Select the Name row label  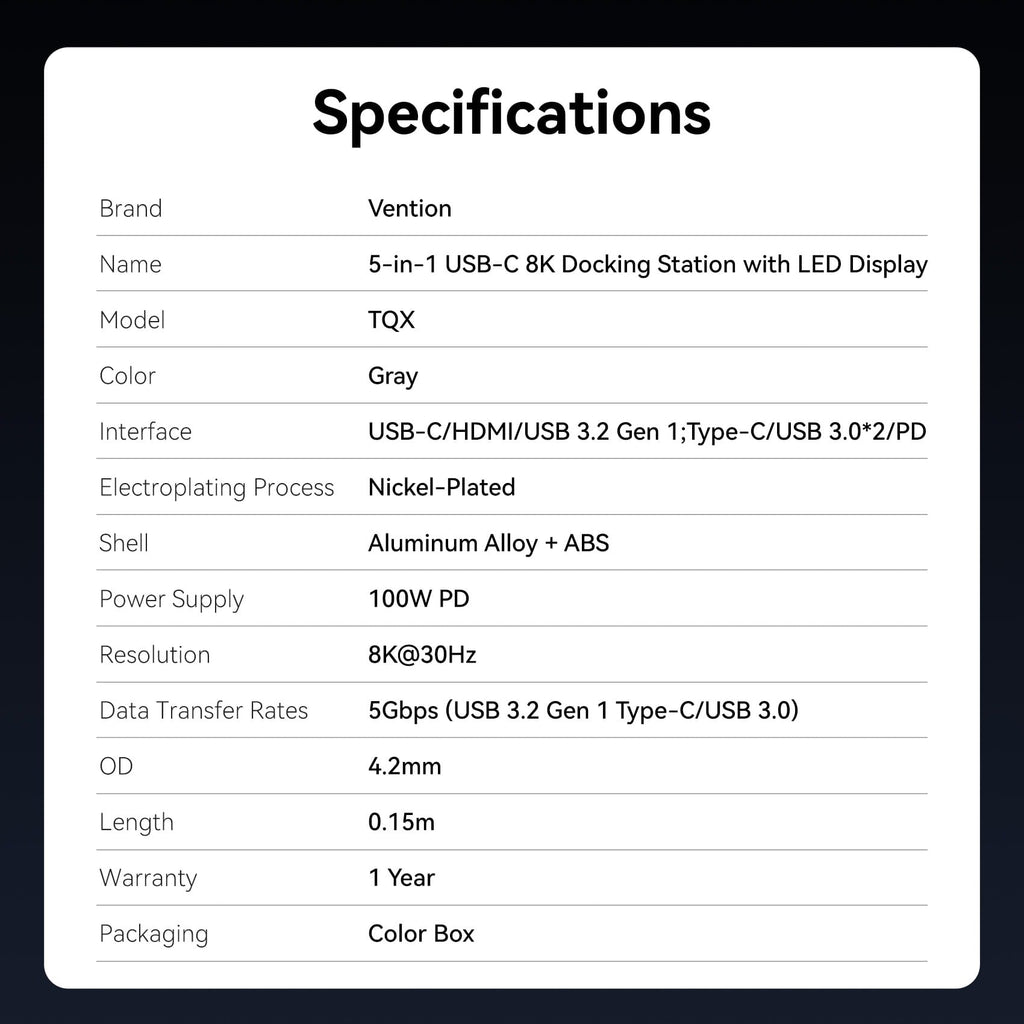(x=131, y=264)
